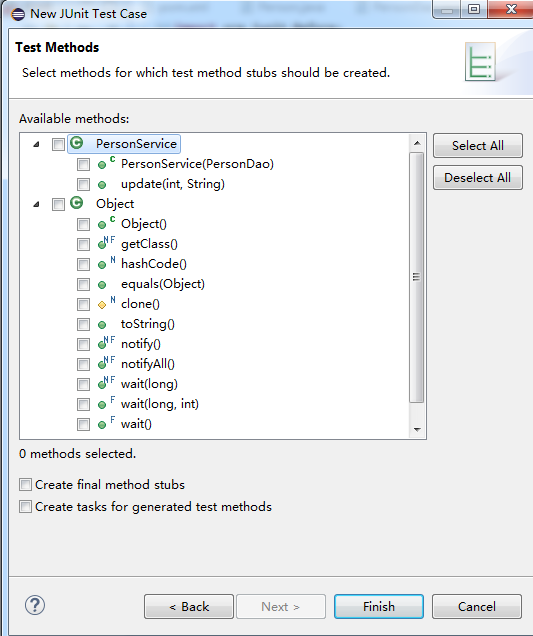Click the wait() method icon
Image resolution: width=533 pixels, height=636 pixels.
point(106,423)
